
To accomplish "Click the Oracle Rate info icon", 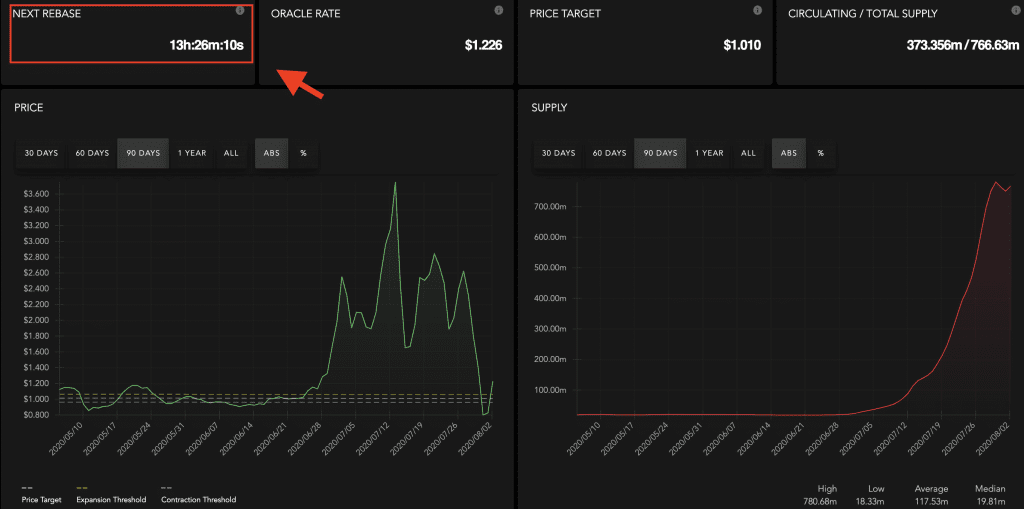I will coord(498,10).
